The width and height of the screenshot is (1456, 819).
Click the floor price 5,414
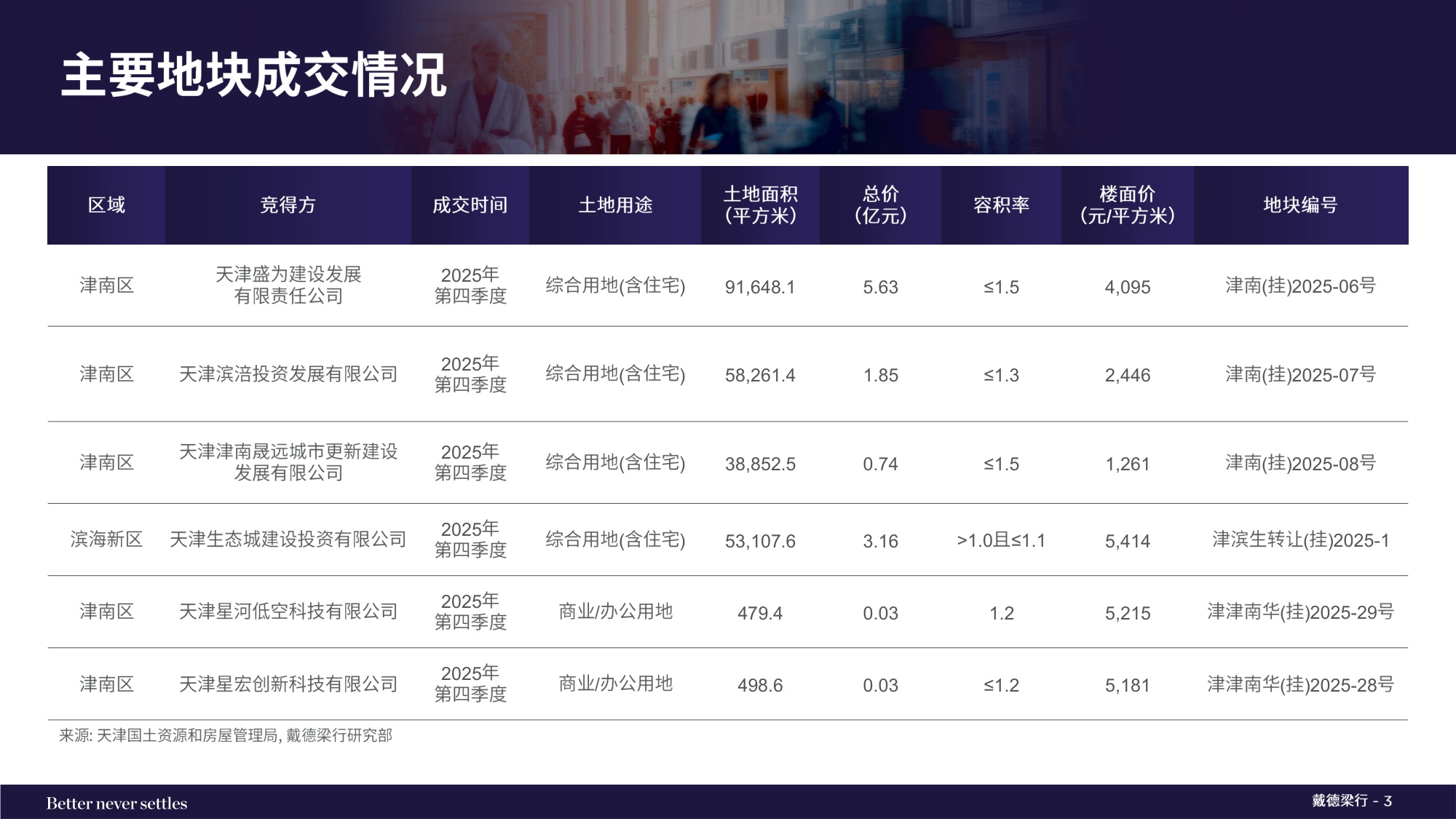pyautogui.click(x=1127, y=541)
